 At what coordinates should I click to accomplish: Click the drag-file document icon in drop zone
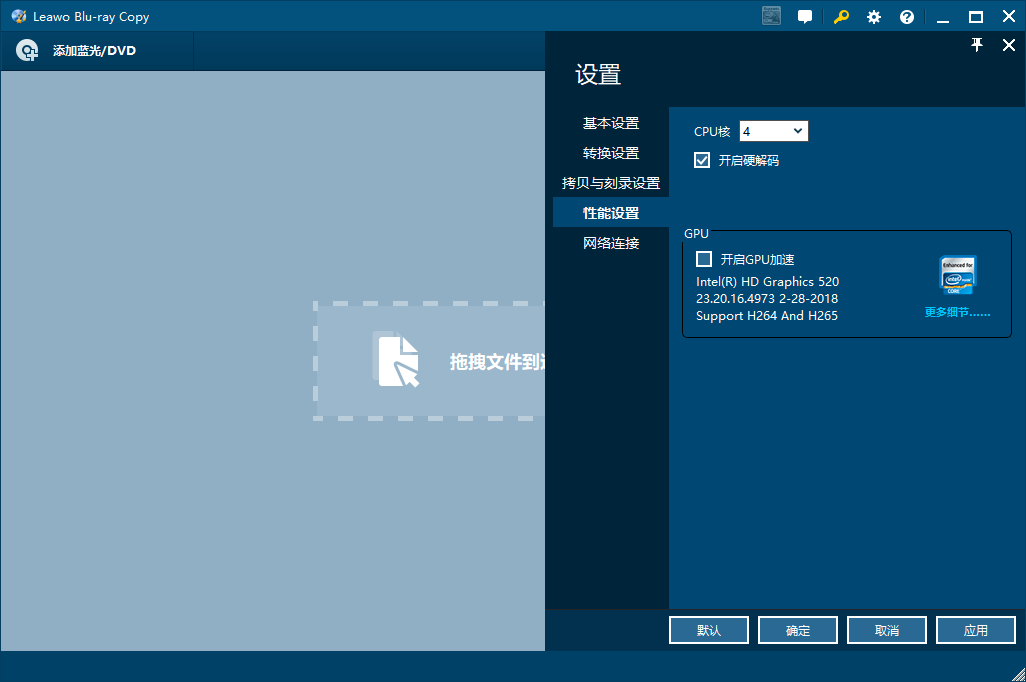coord(397,360)
